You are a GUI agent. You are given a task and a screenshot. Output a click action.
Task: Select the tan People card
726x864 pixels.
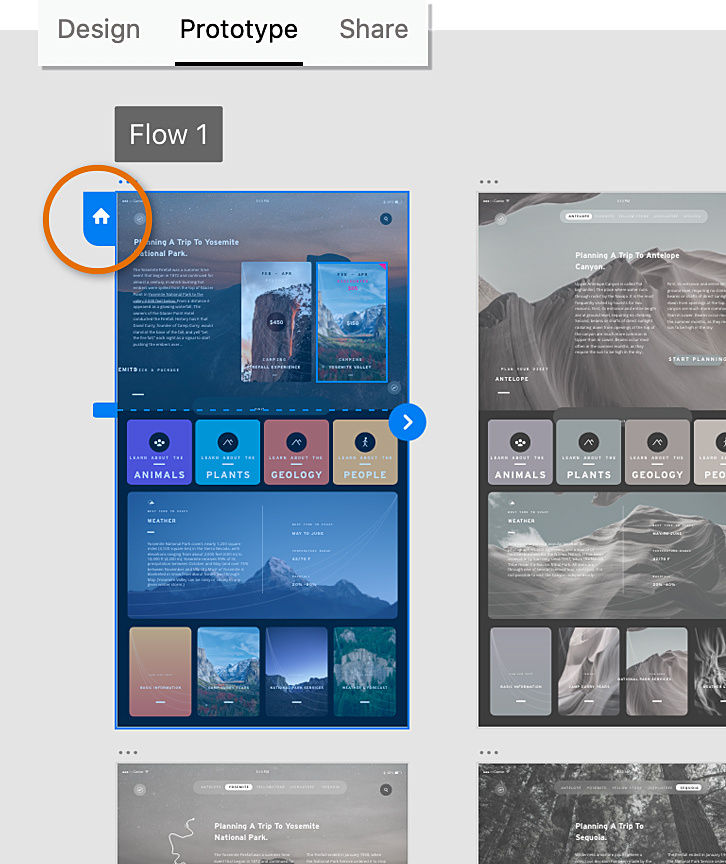(x=365, y=452)
